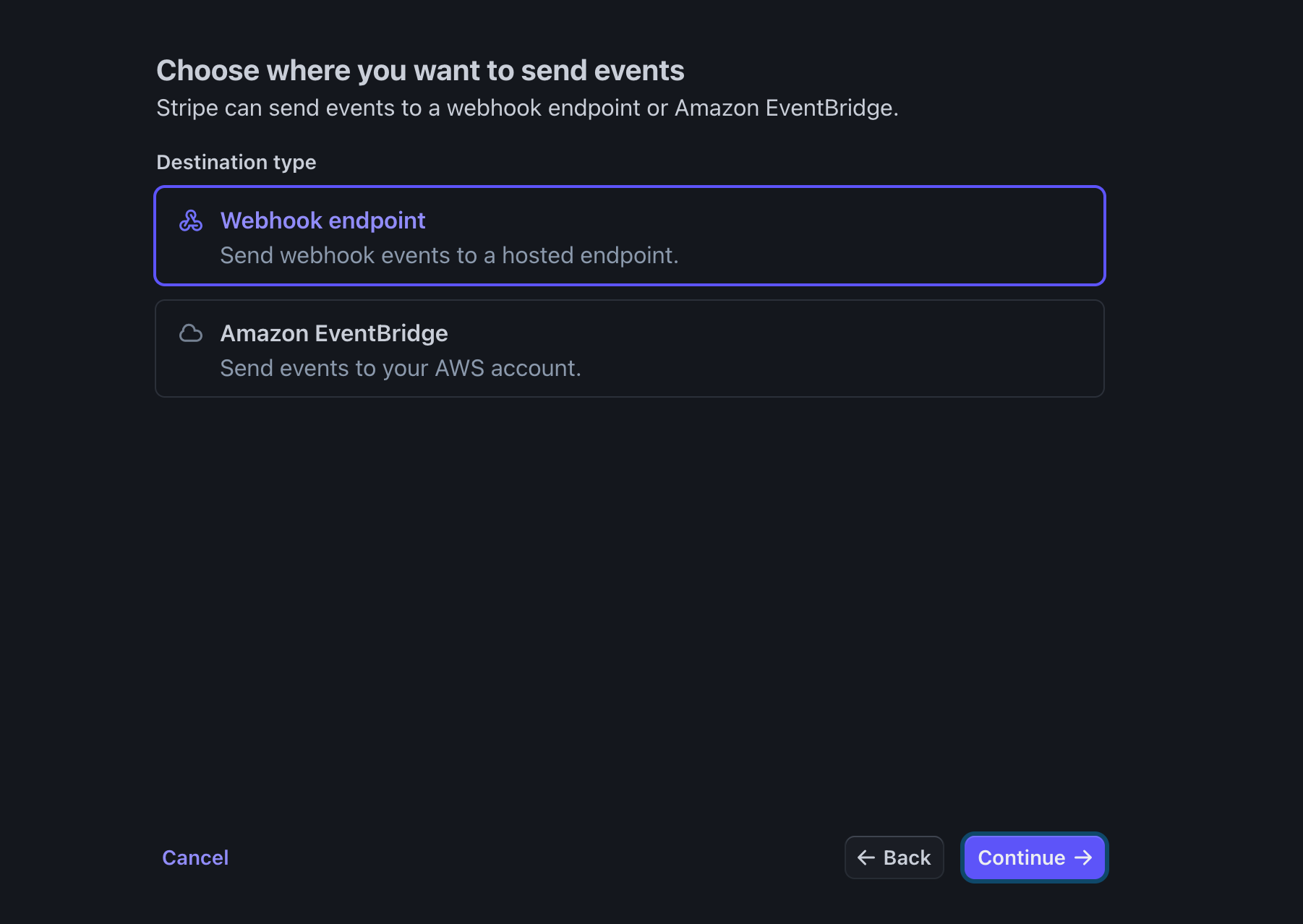The image size is (1303, 924).
Task: Click "Send events to your AWS account" description
Action: (x=401, y=368)
